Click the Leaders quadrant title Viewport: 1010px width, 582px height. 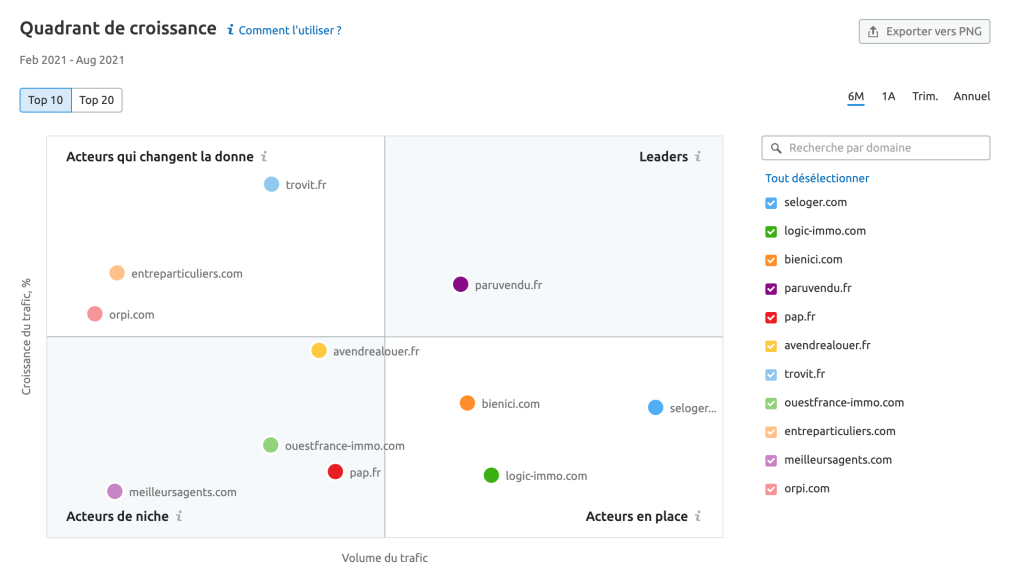[663, 156]
